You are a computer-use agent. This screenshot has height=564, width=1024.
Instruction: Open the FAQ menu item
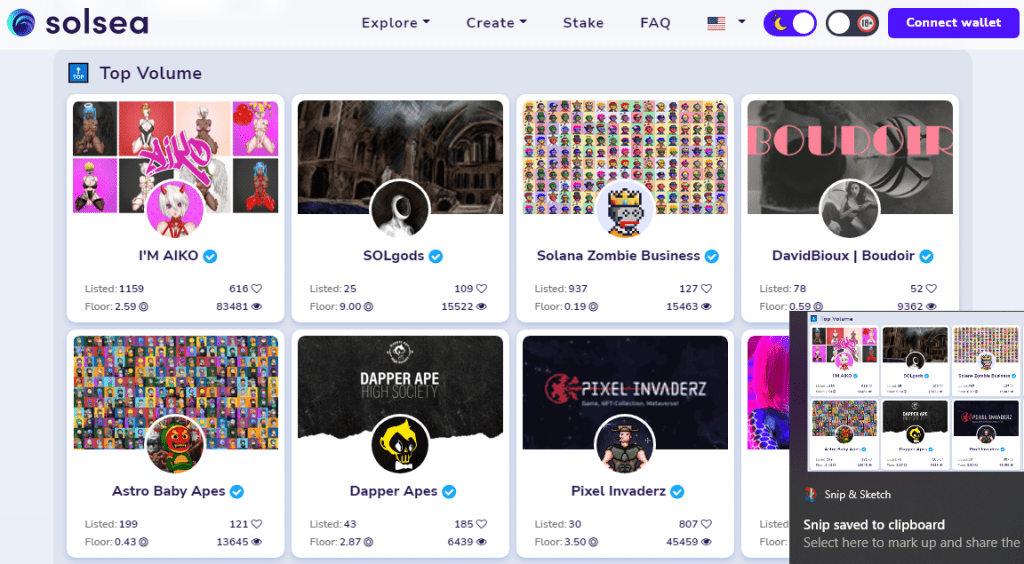click(x=655, y=22)
